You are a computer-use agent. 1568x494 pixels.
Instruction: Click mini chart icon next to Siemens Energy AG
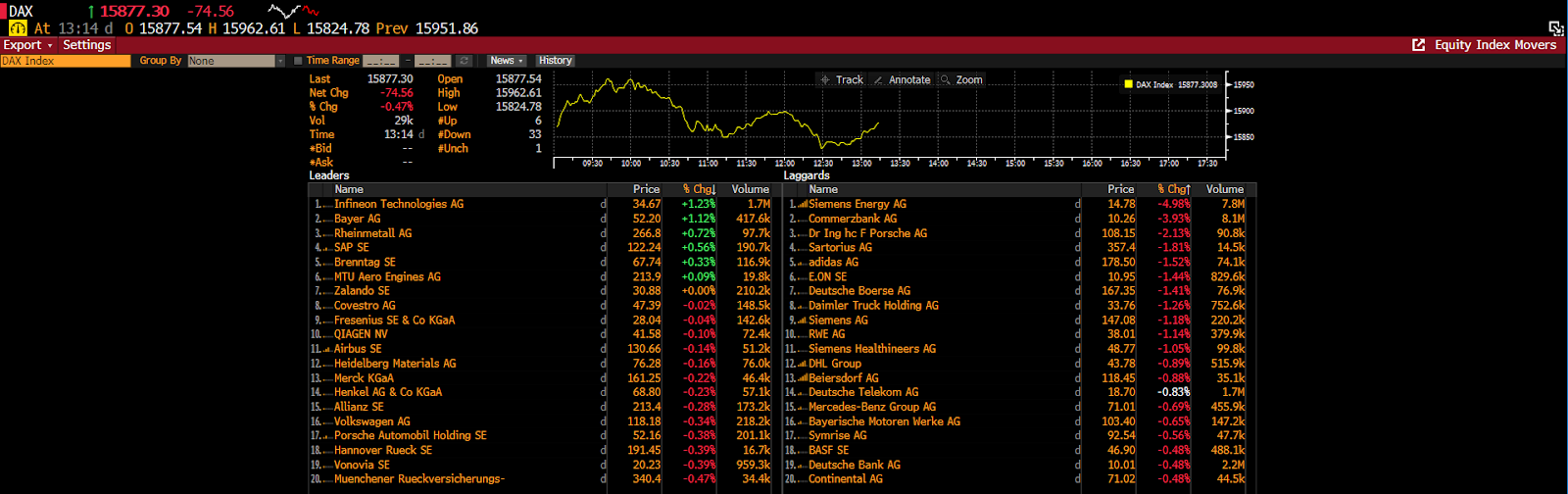(x=803, y=205)
